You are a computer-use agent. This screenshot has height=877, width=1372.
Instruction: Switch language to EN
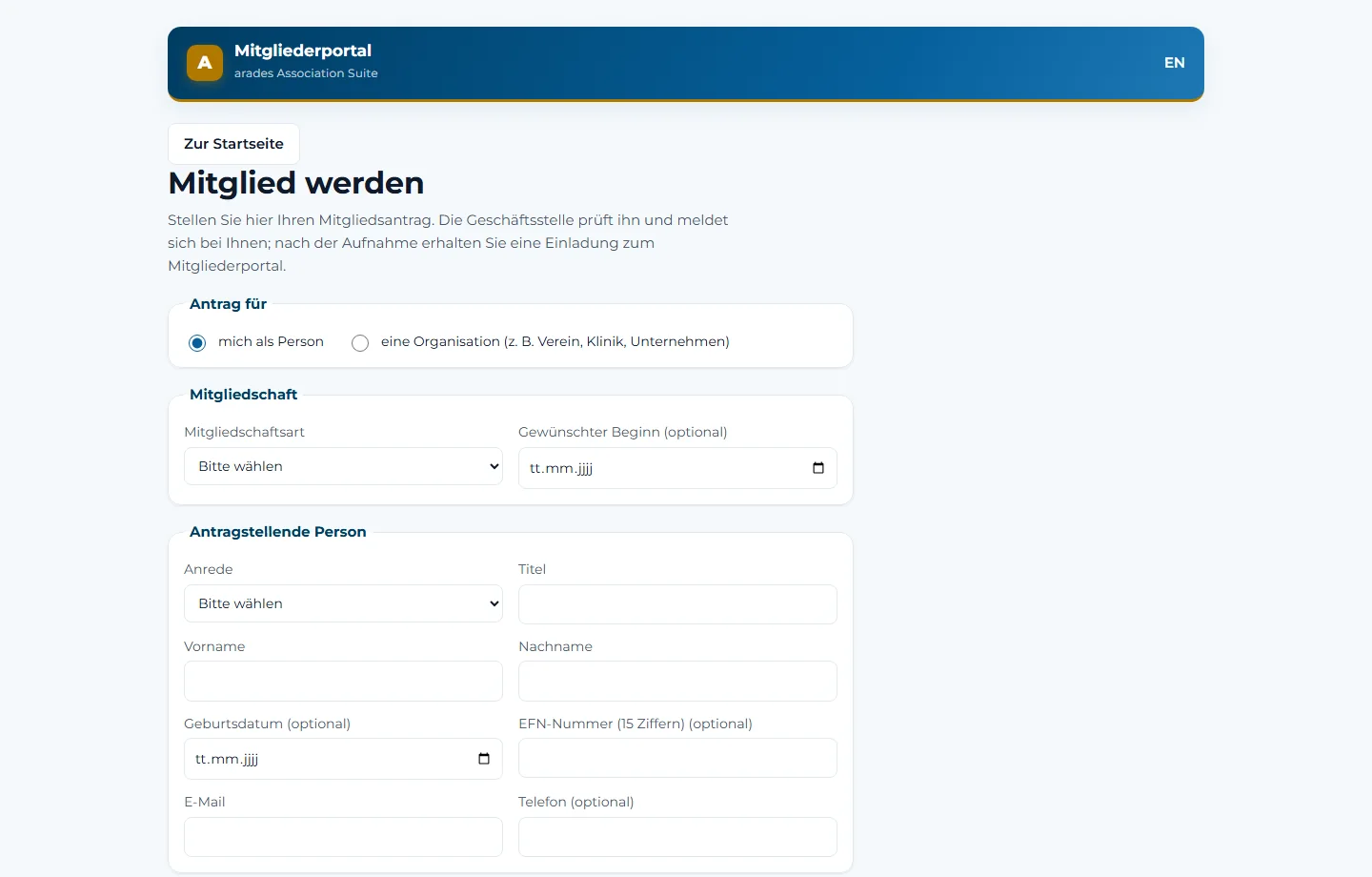[1175, 63]
